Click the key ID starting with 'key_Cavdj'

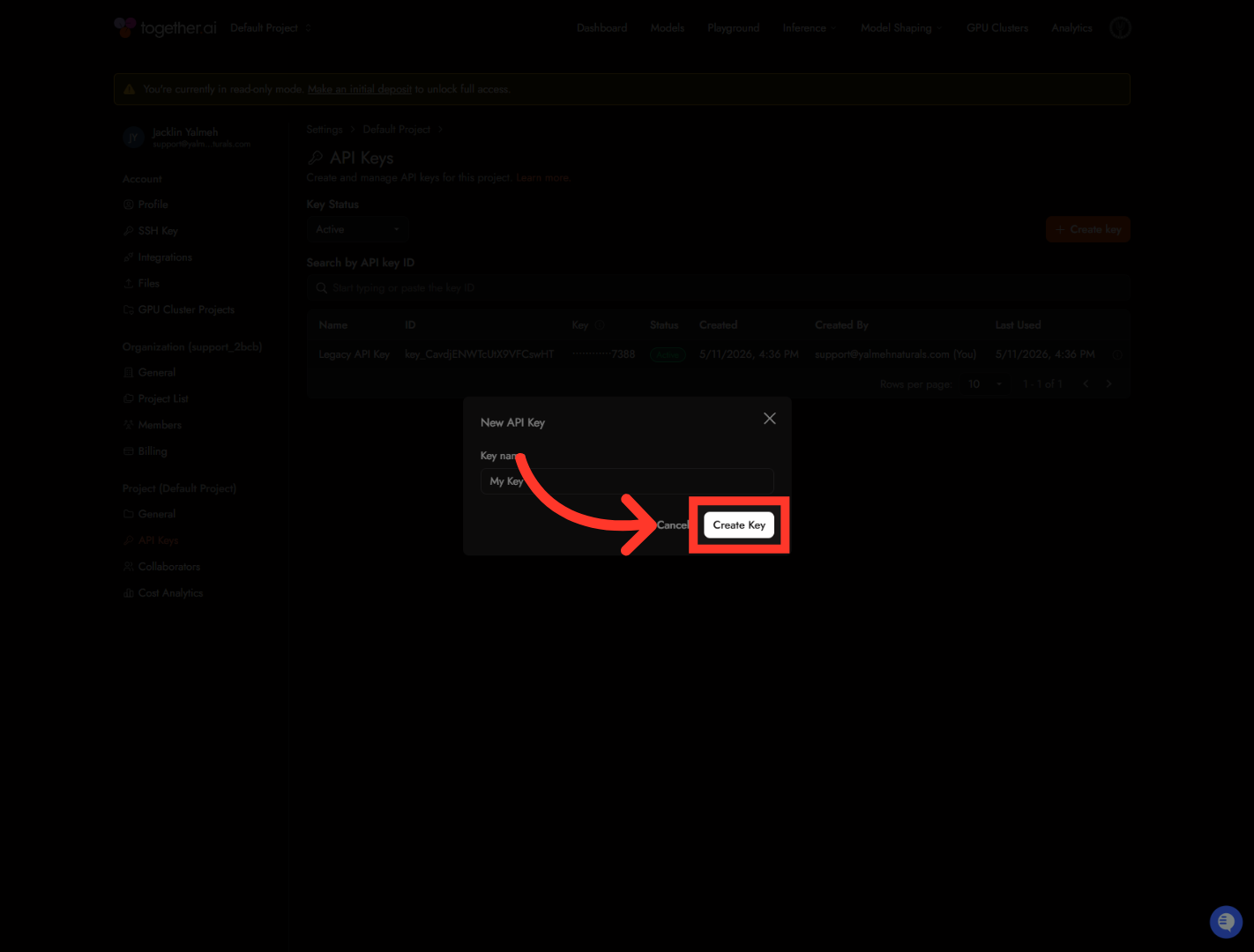[x=480, y=354]
